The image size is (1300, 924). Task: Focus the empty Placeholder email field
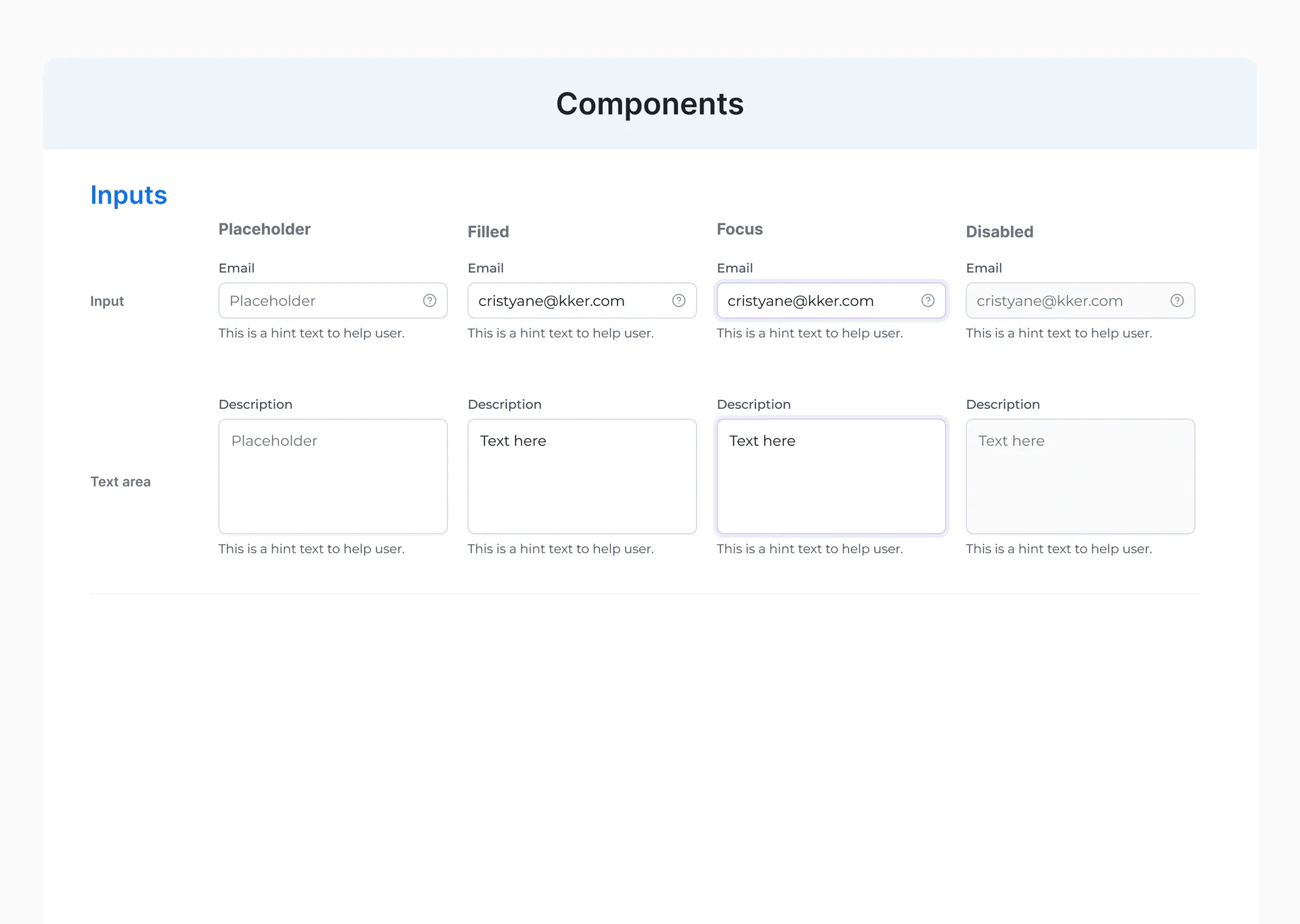click(332, 301)
